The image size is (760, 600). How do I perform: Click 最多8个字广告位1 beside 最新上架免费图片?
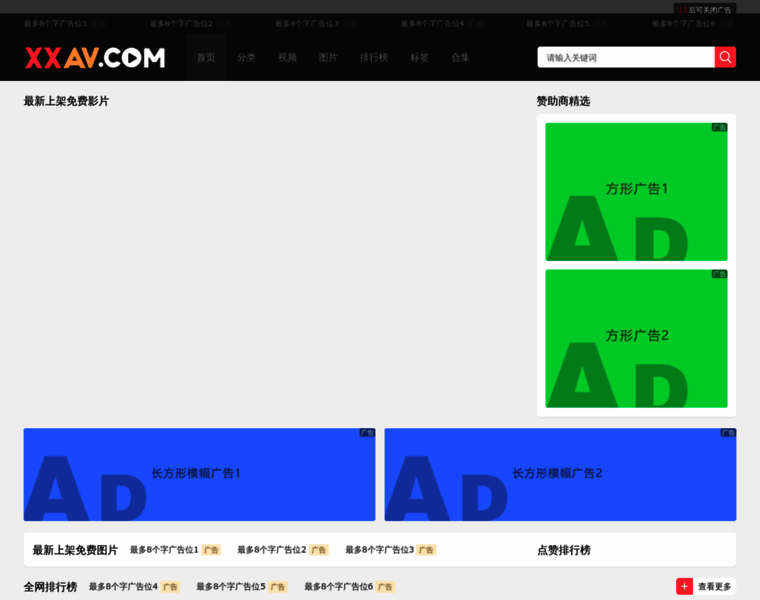point(164,550)
